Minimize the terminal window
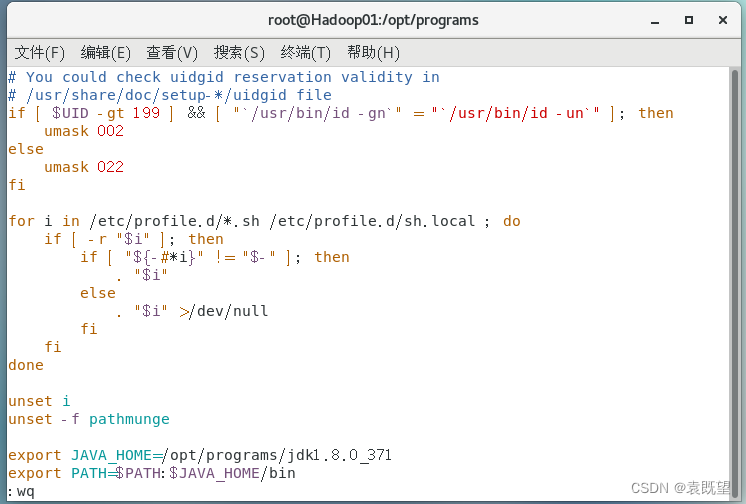The image size is (746, 504). (x=655, y=20)
